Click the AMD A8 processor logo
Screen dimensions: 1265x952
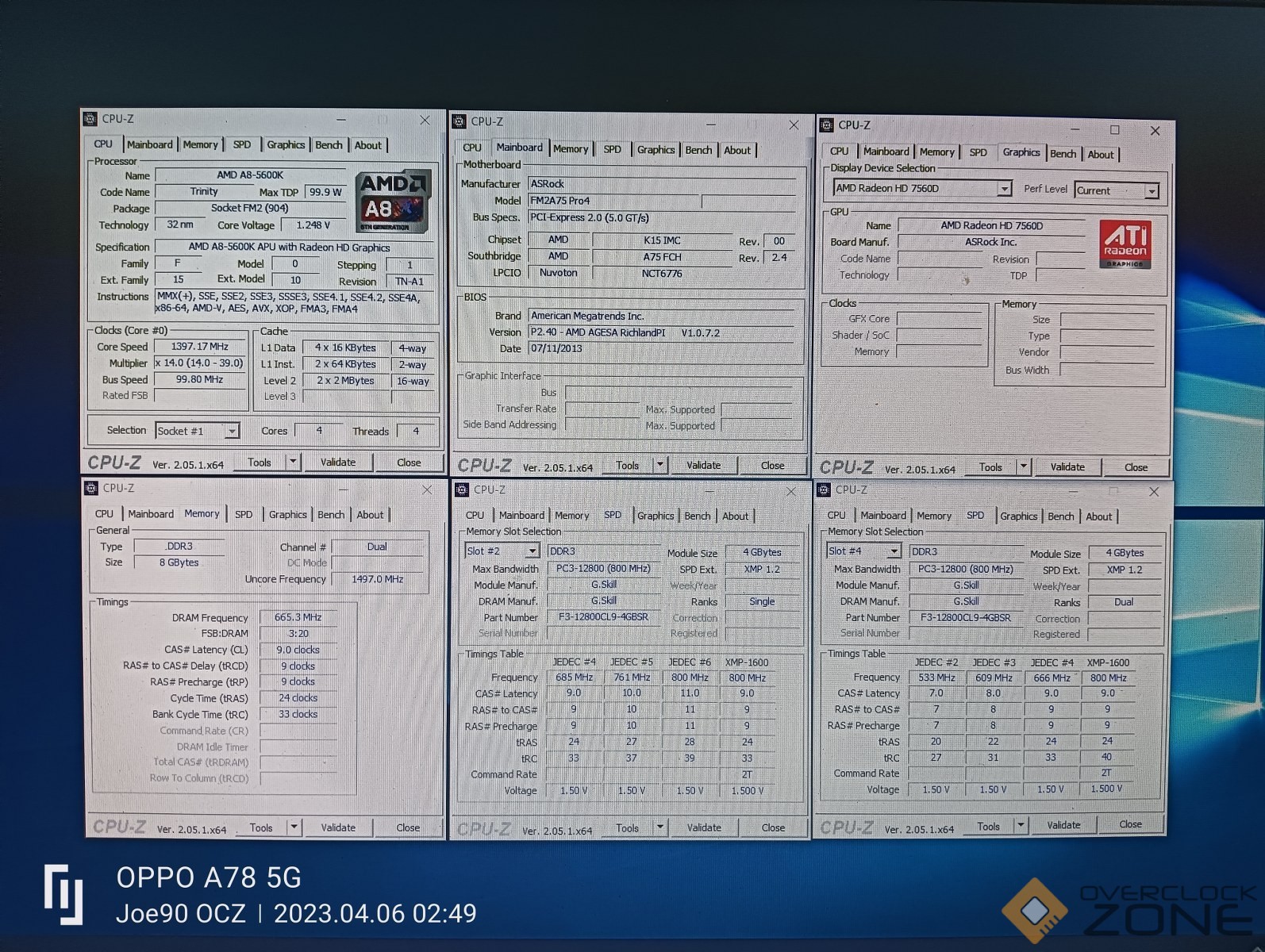click(394, 201)
